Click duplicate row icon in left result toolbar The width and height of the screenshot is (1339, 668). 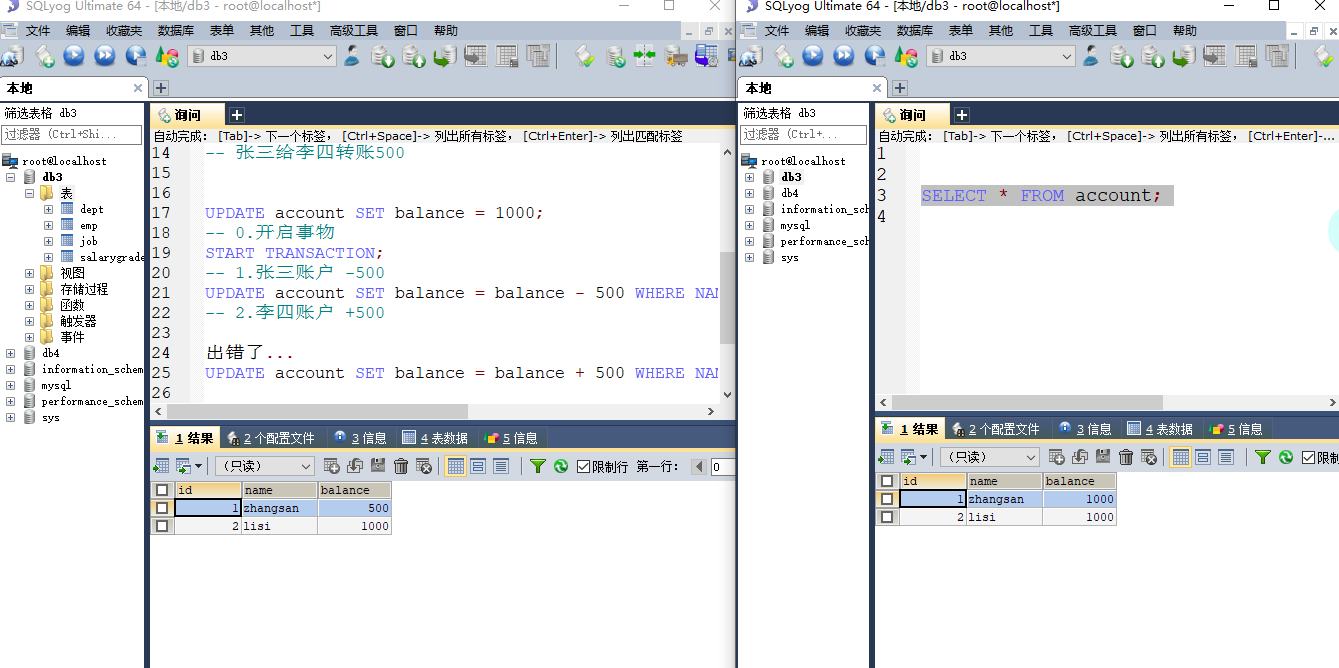[x=357, y=466]
